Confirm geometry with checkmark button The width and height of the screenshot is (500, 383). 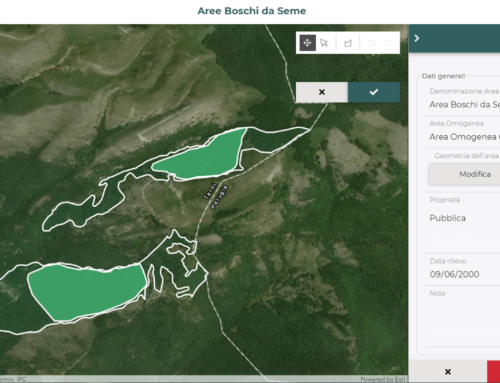374,92
